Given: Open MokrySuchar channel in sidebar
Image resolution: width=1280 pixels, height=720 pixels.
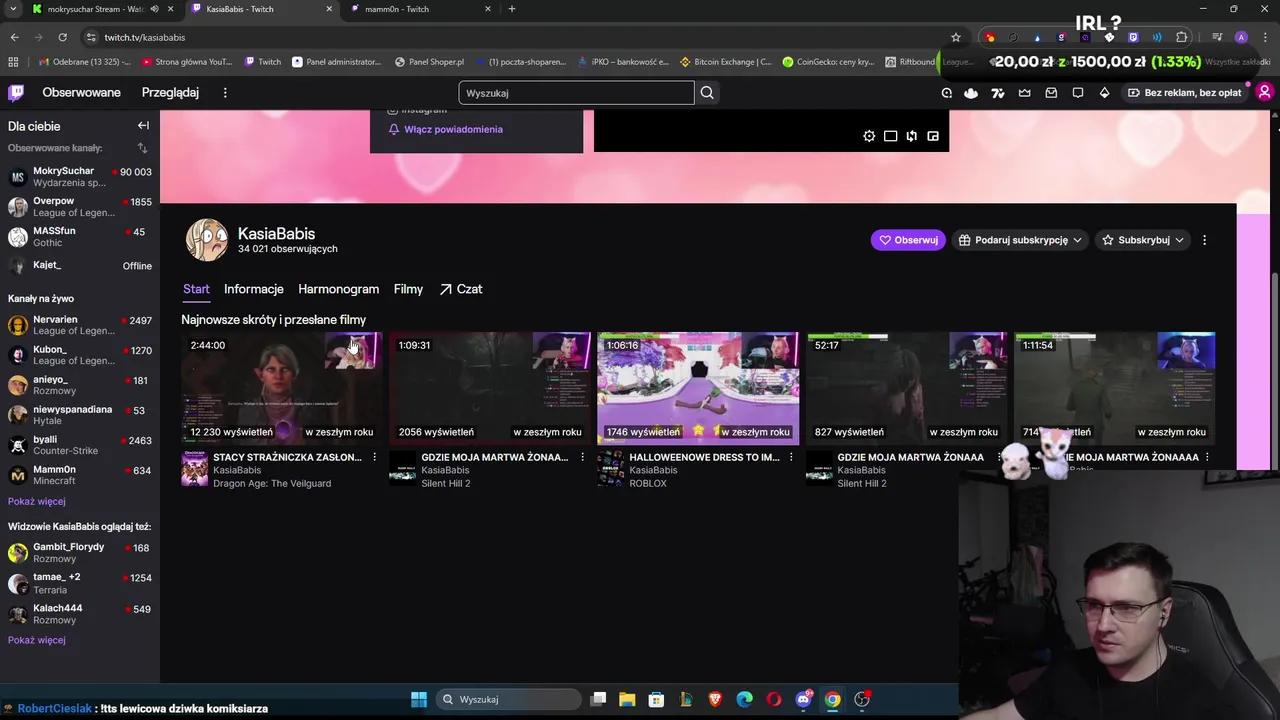Looking at the screenshot, I should 80,177.
